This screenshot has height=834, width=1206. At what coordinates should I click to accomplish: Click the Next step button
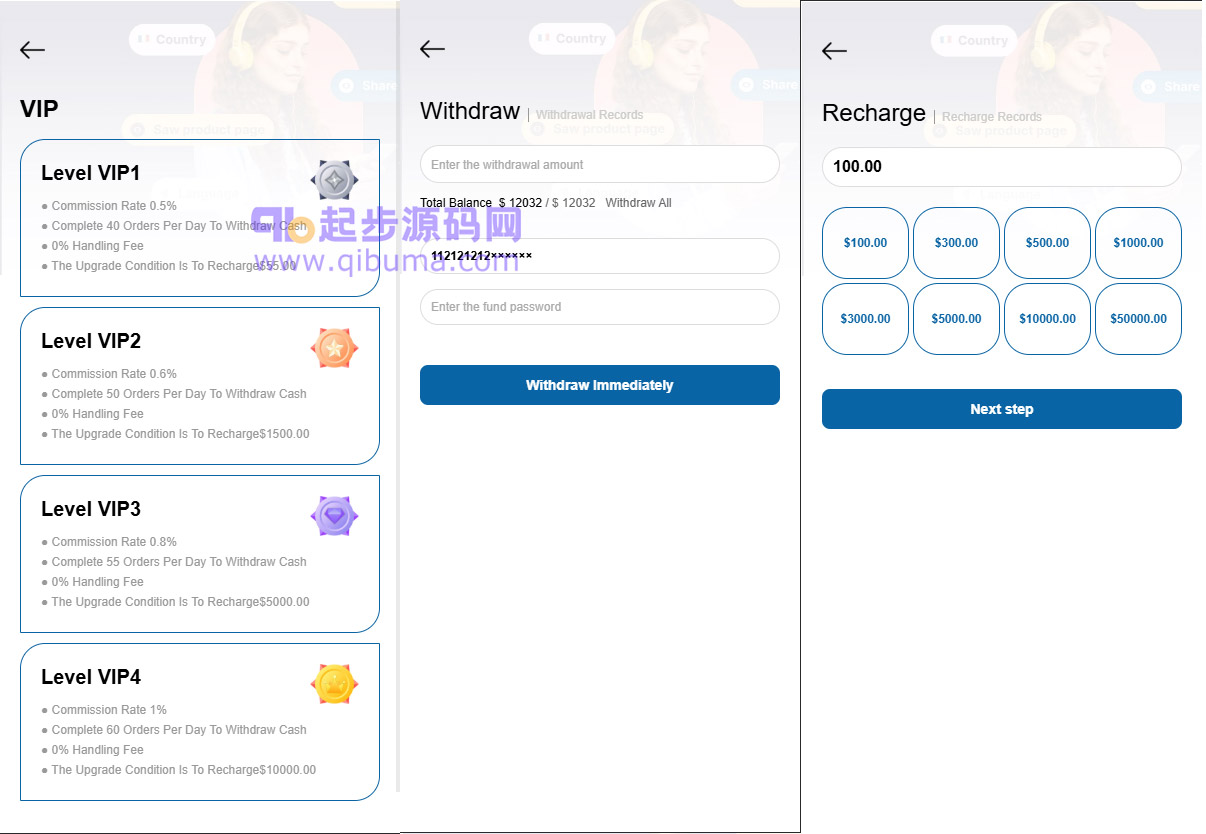tap(1002, 409)
